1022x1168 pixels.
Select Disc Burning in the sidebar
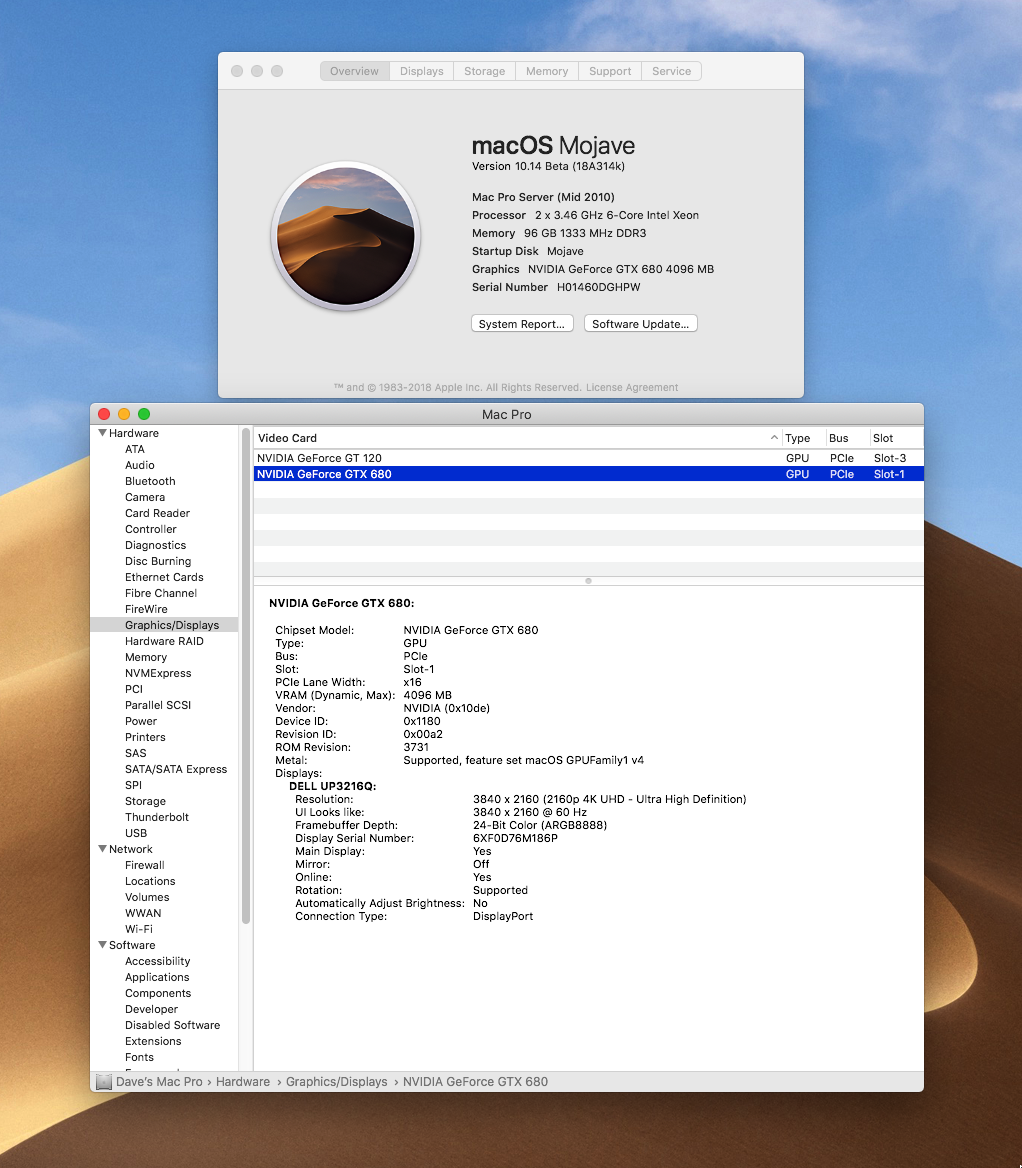tap(158, 561)
